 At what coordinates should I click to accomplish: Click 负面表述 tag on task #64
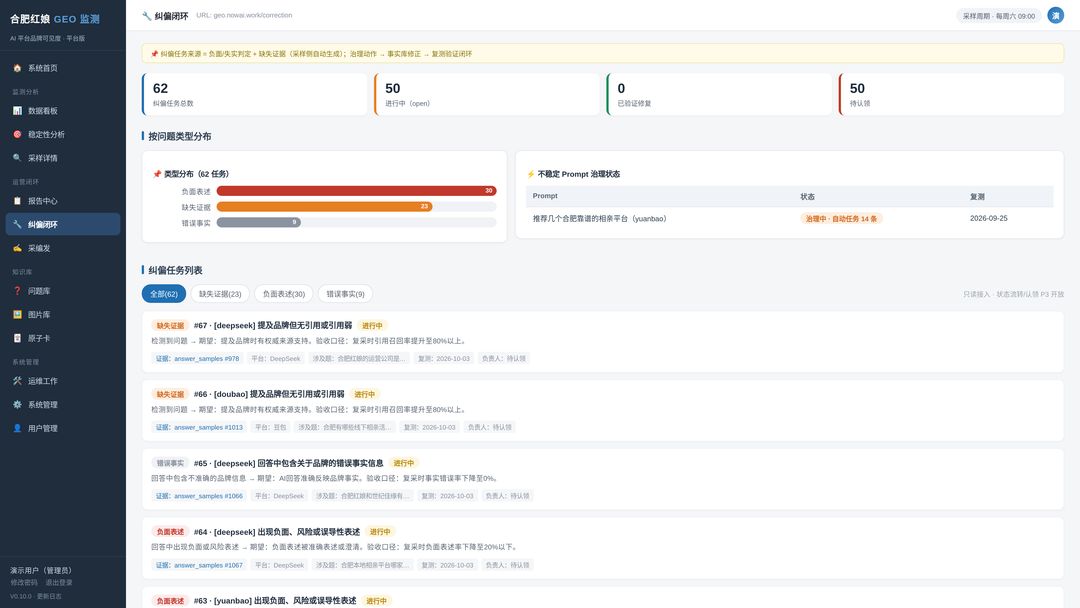170,532
